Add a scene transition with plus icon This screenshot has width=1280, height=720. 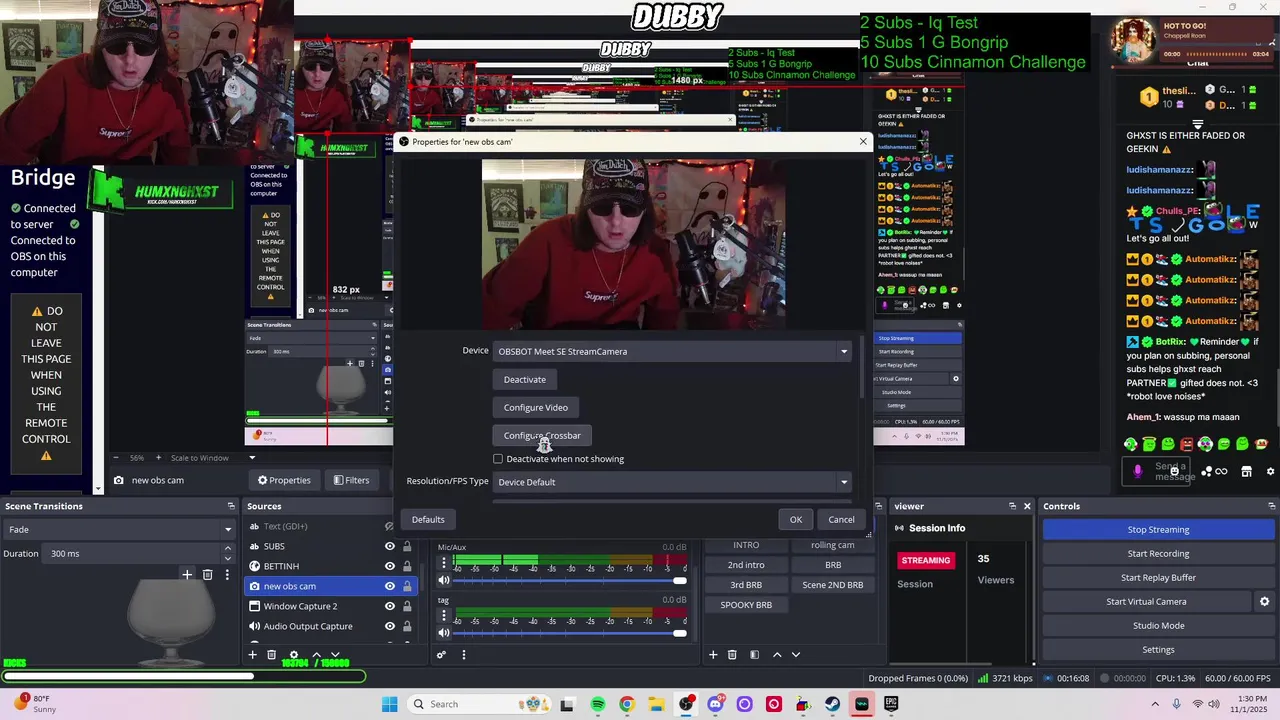coord(187,574)
